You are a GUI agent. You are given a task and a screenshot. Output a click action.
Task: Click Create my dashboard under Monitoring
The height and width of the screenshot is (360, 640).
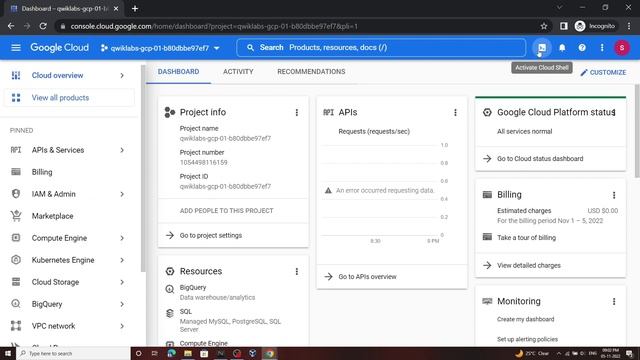pyautogui.click(x=525, y=320)
